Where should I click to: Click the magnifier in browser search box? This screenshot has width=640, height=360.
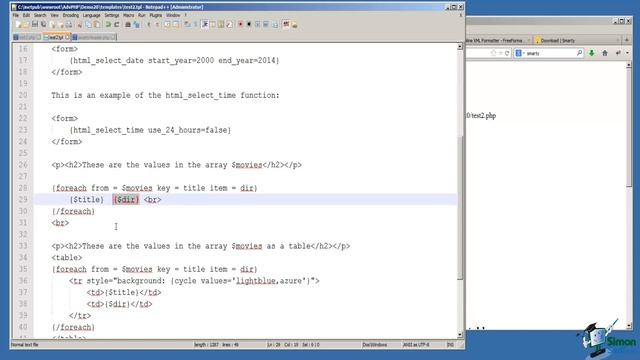pos(579,53)
